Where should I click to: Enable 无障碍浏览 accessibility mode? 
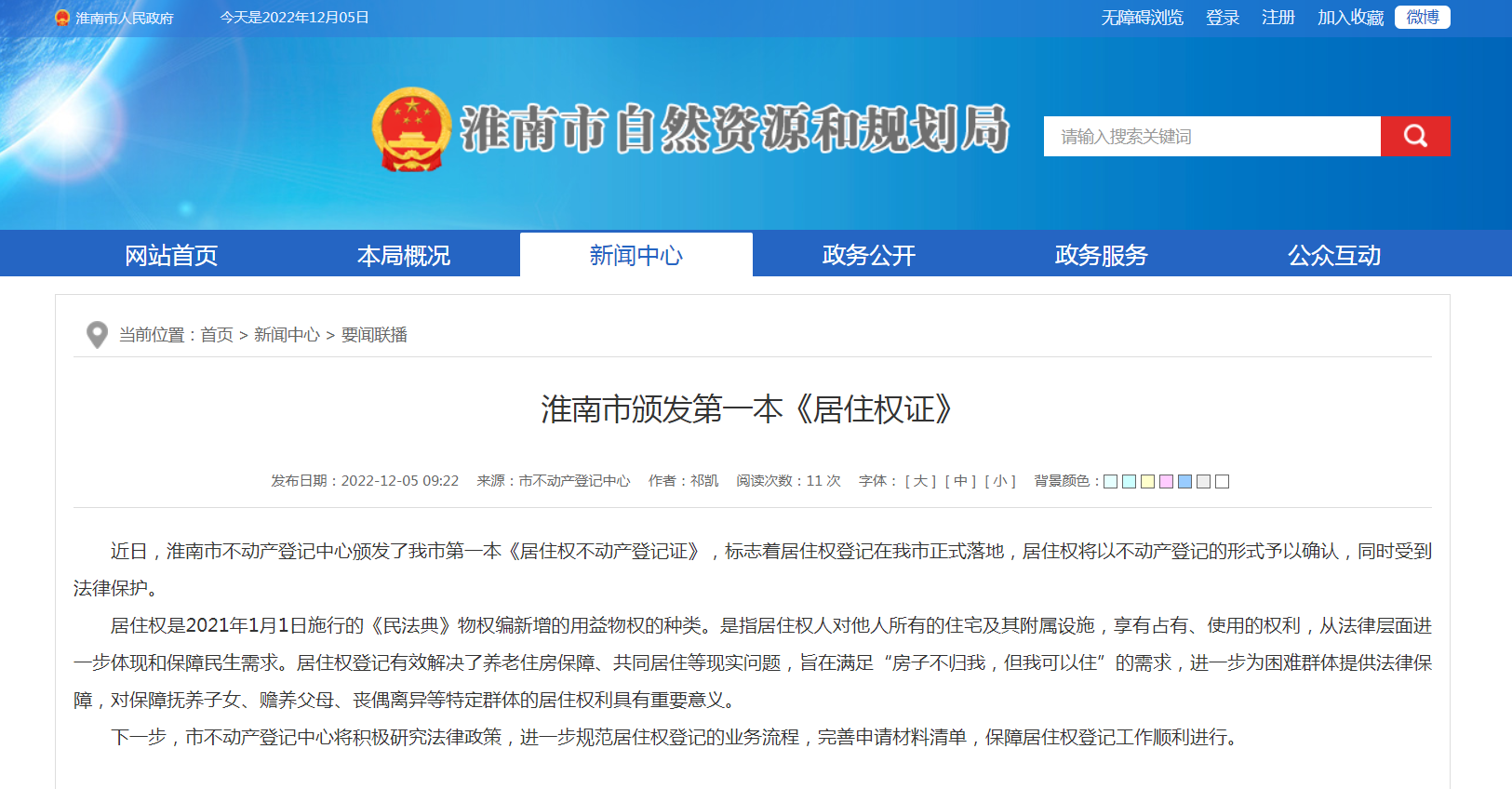tap(1142, 18)
